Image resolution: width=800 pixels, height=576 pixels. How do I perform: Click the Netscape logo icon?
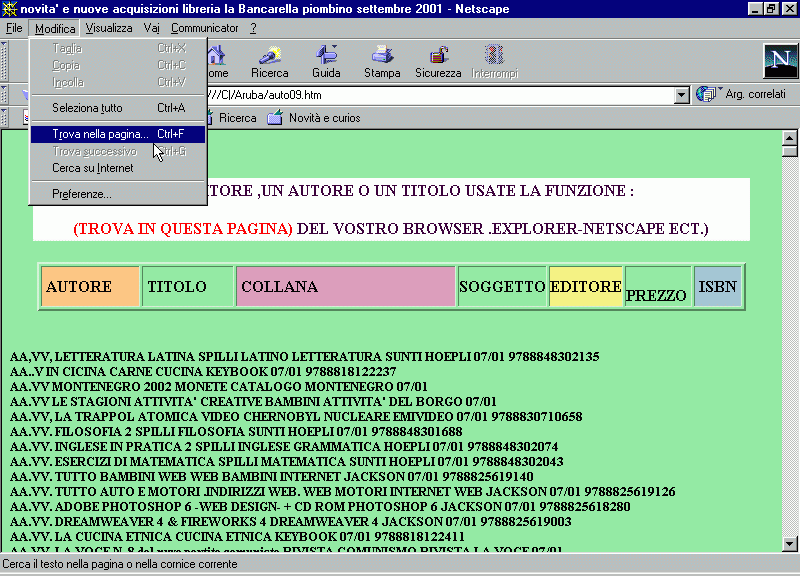[779, 61]
